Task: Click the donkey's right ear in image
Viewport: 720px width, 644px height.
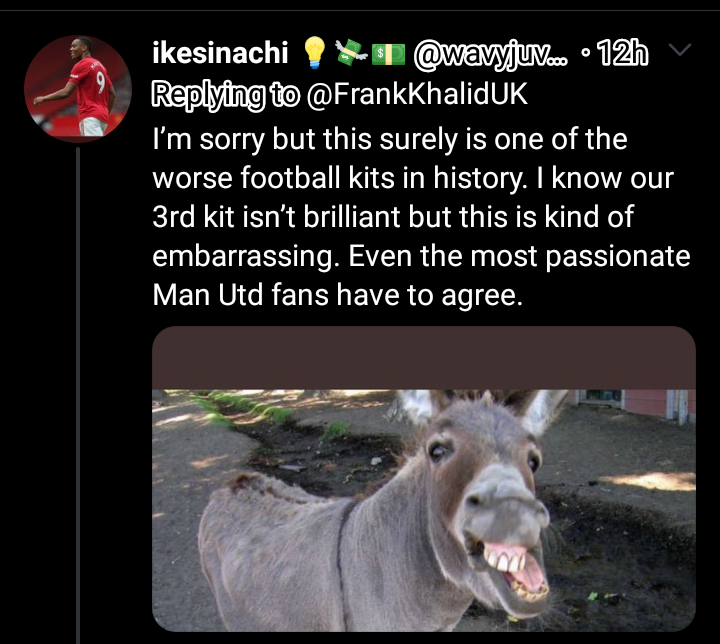Action: [544, 411]
